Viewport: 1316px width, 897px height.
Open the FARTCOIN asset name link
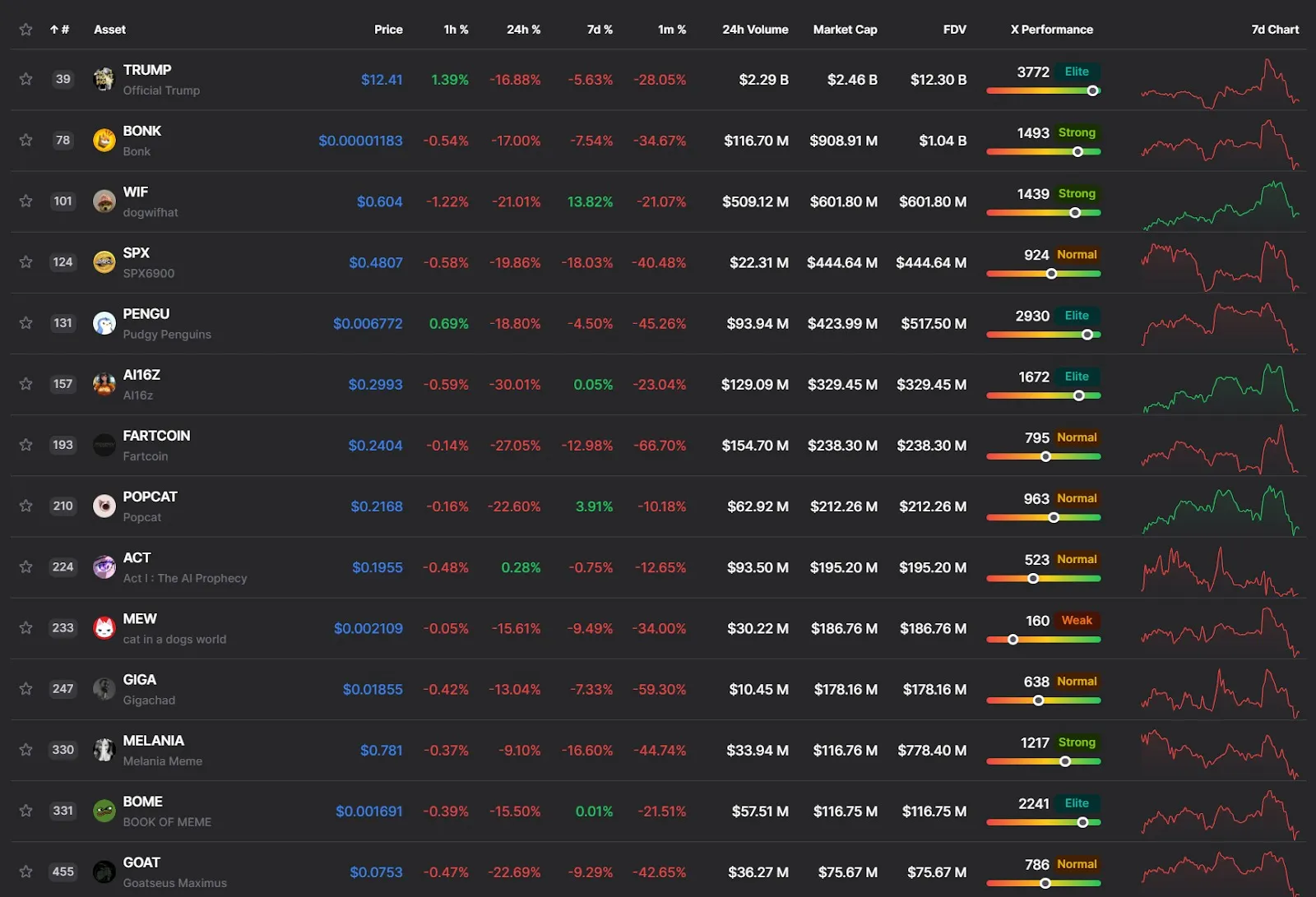click(x=156, y=436)
